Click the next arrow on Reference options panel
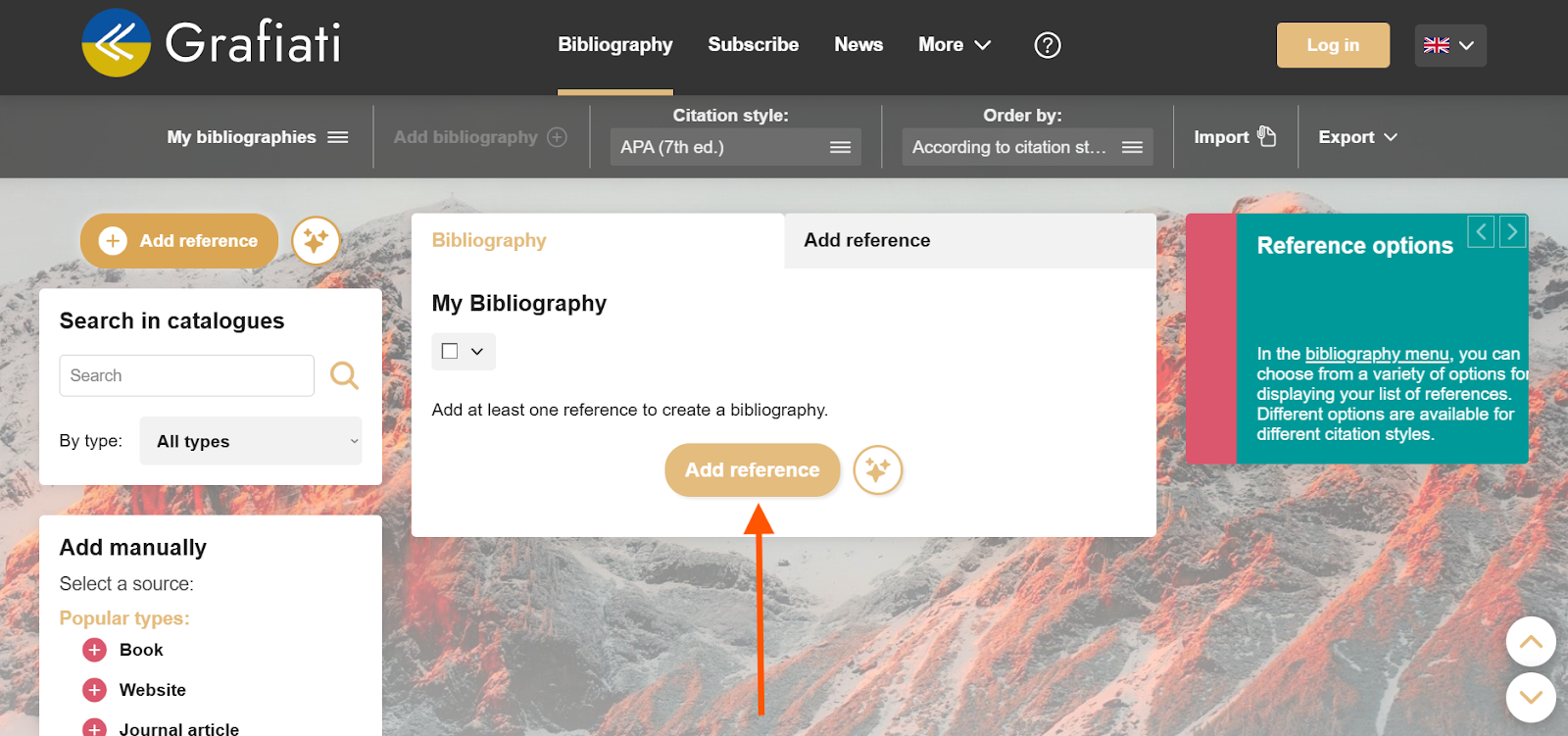Image resolution: width=1568 pixels, height=736 pixels. coord(1511,231)
